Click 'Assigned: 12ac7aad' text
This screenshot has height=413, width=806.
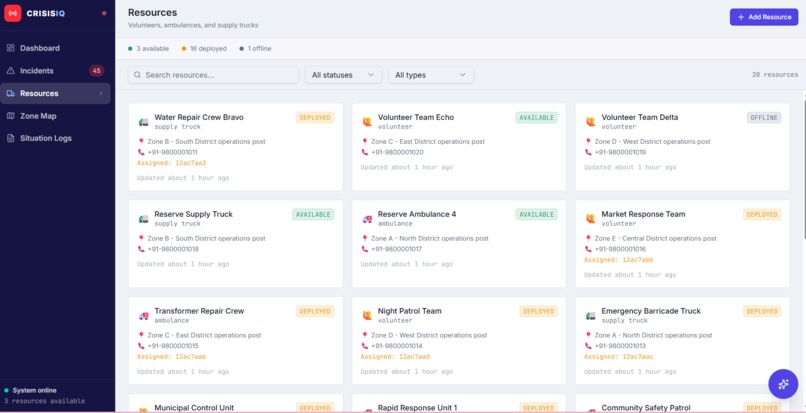pos(395,356)
